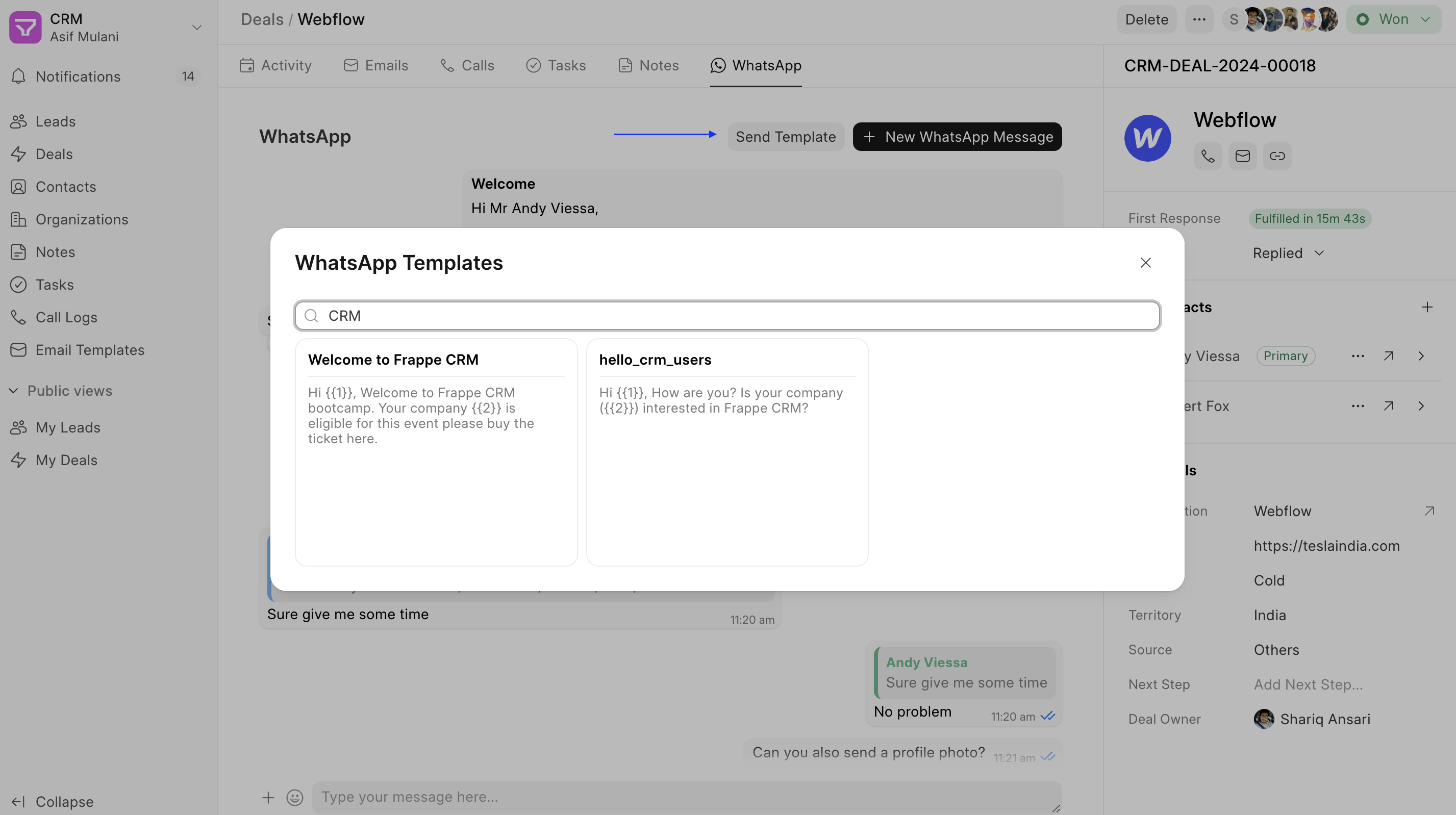Switch to the Activity tab
This screenshot has width=1456, height=815.
coord(275,66)
